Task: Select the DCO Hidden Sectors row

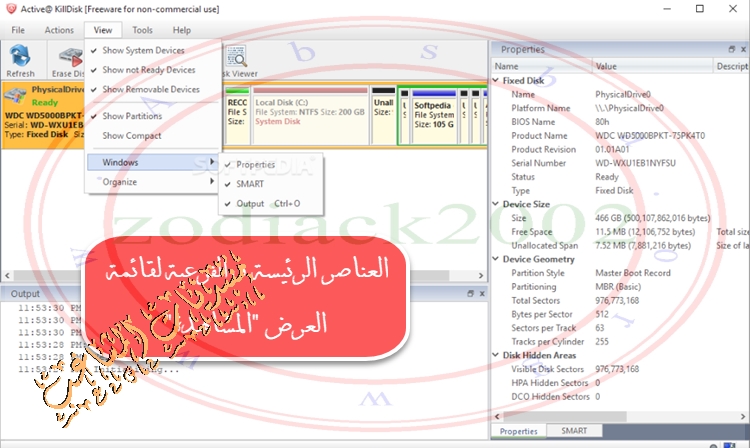Action: (x=620, y=397)
